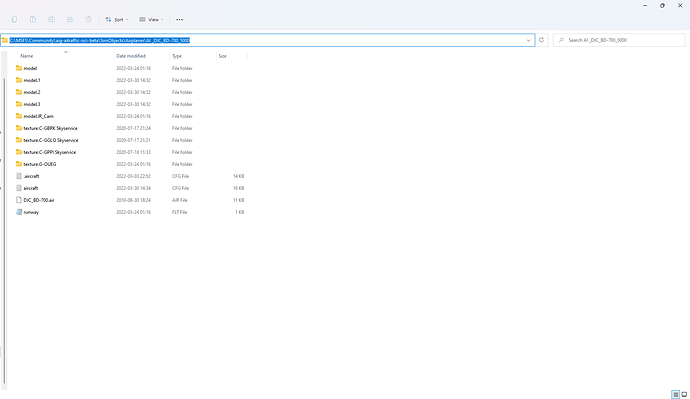
Task: Click the 14 KB size cell
Action: 238,176
